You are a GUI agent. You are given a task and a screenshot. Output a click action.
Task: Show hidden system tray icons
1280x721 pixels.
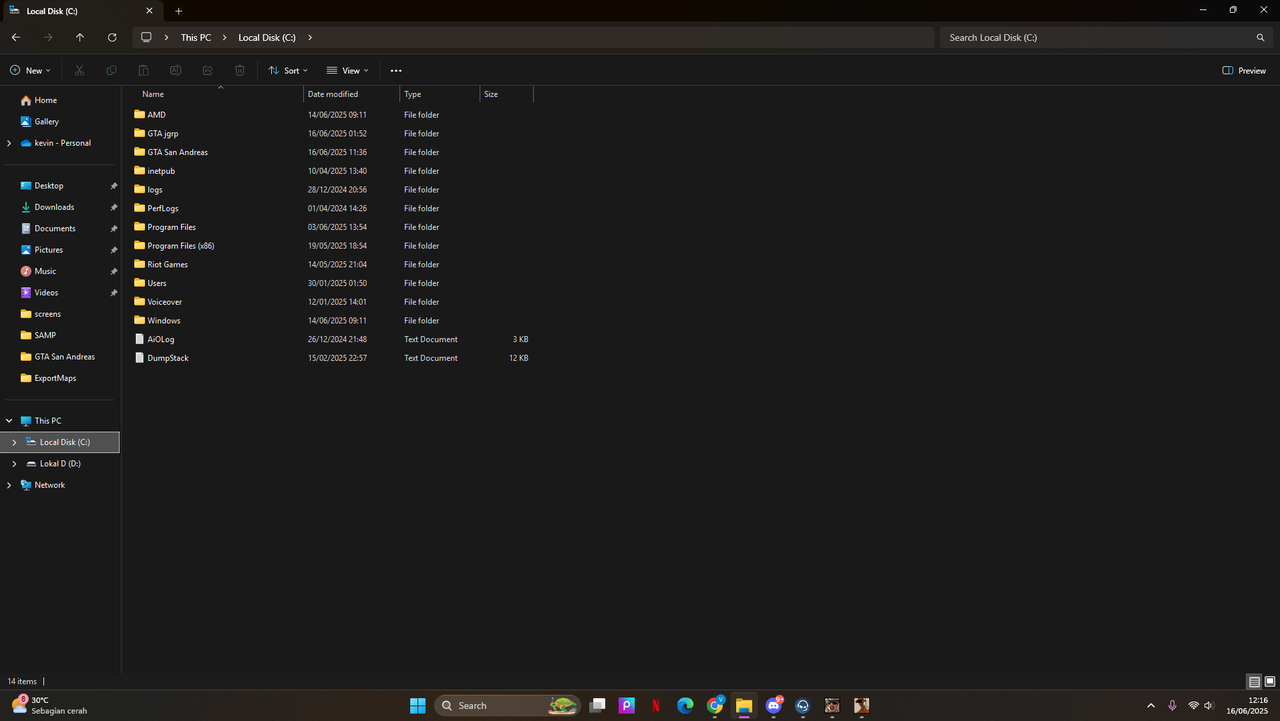pos(1150,706)
